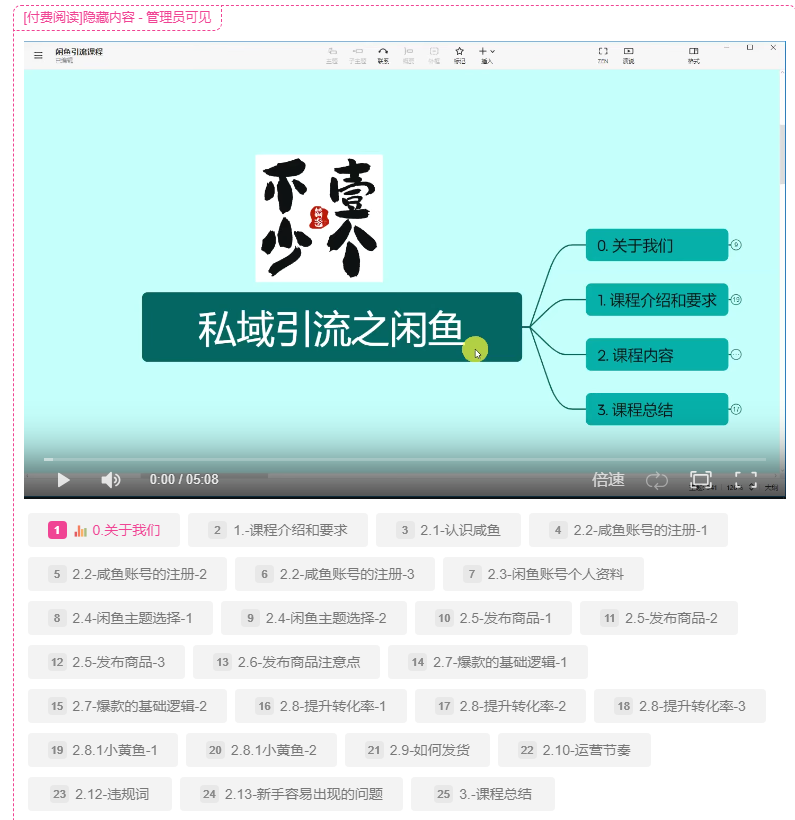Click the 联系 relationship toolbar icon

pyautogui.click(x=383, y=55)
